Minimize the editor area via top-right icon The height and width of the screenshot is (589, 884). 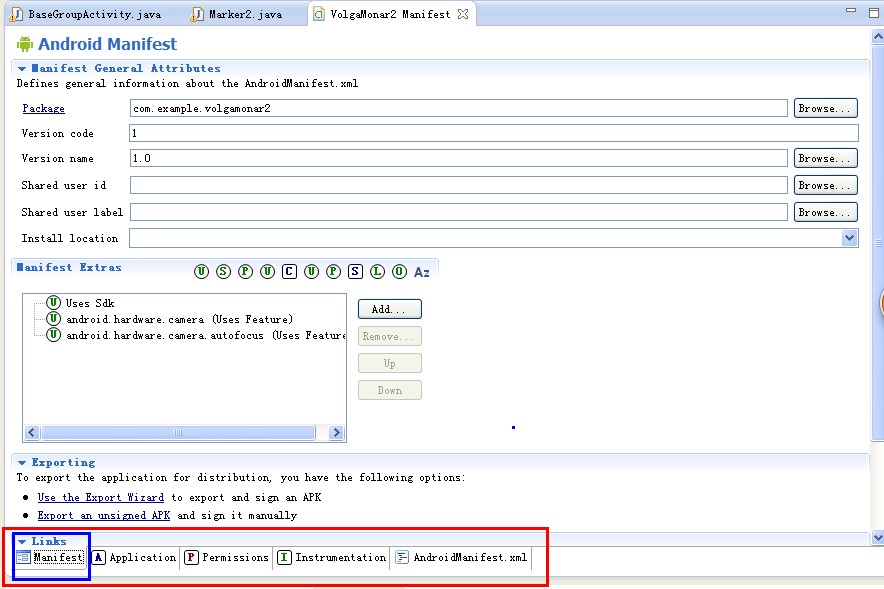click(851, 10)
